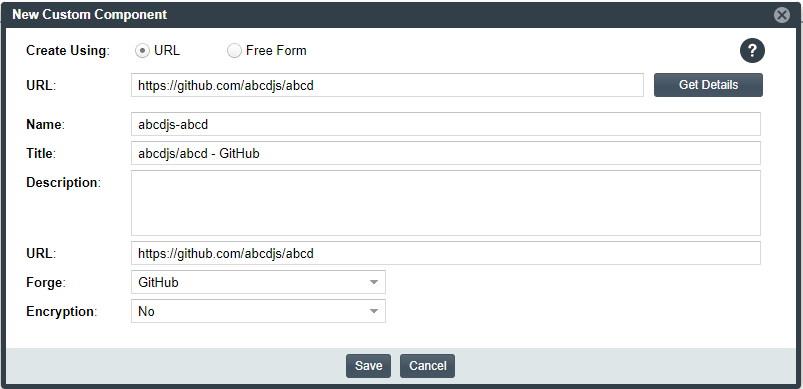Click inside the empty Description text area
The image size is (803, 389).
446,203
